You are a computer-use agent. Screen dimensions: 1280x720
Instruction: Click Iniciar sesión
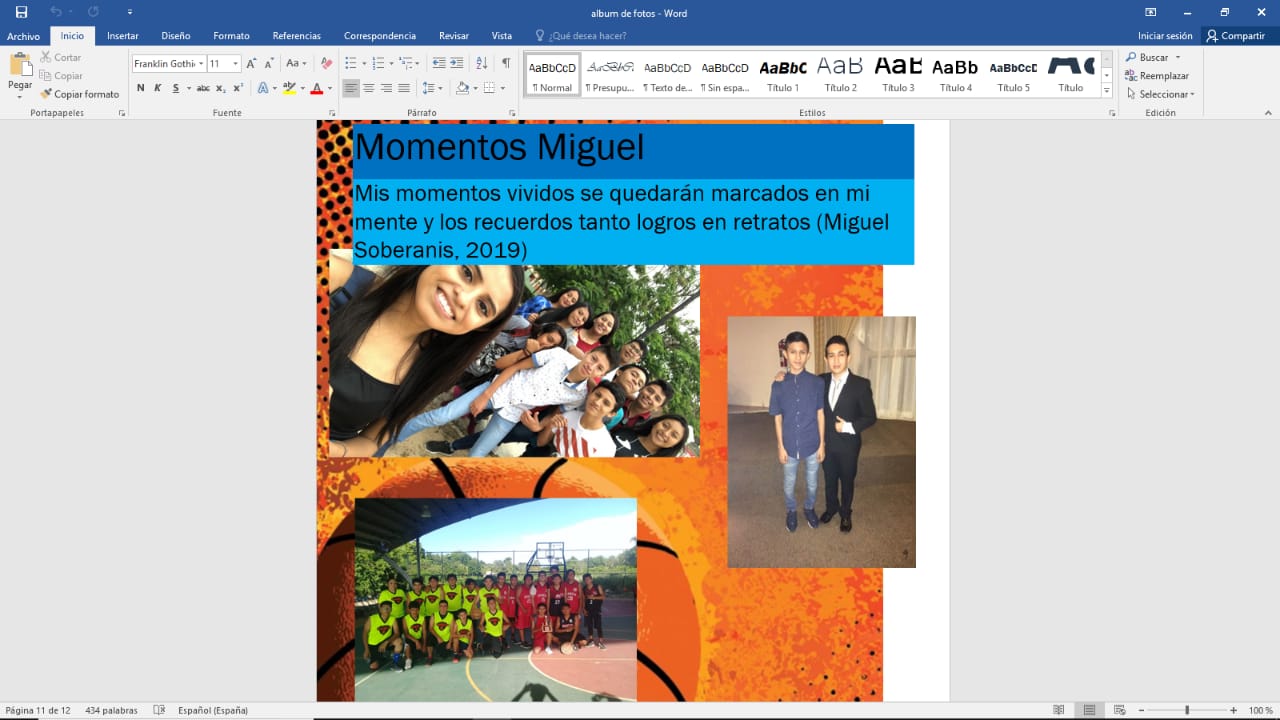[1165, 36]
